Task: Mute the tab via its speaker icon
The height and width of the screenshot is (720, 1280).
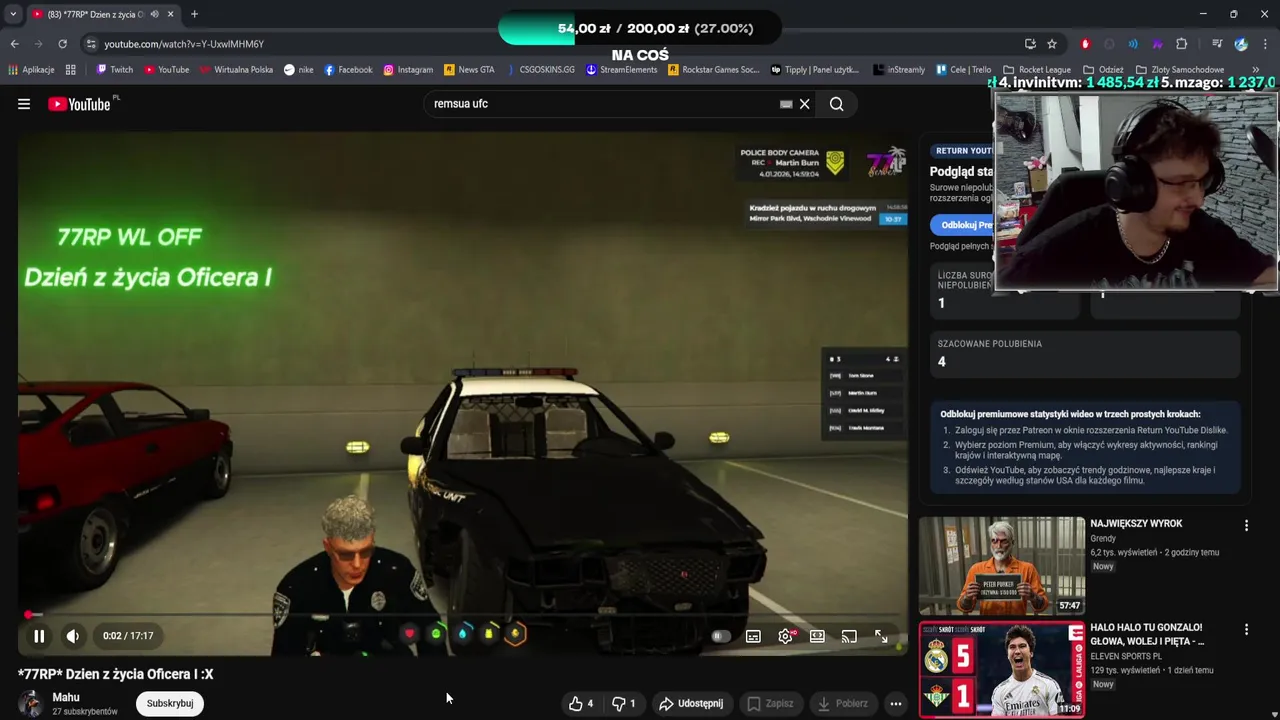Action: click(x=154, y=14)
